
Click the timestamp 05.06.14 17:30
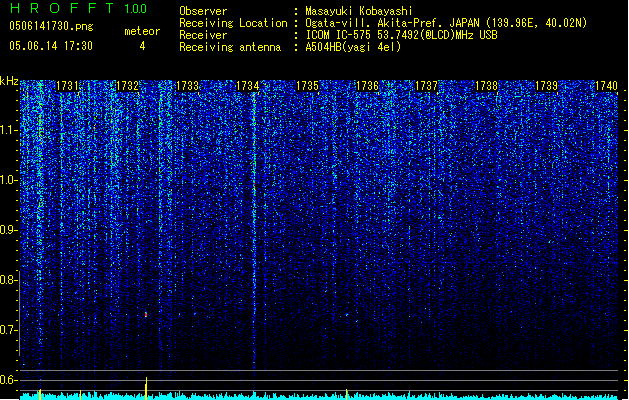click(51, 46)
